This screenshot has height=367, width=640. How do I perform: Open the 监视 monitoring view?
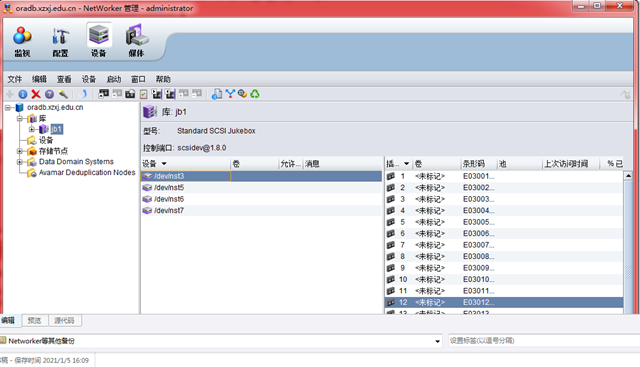pos(22,41)
